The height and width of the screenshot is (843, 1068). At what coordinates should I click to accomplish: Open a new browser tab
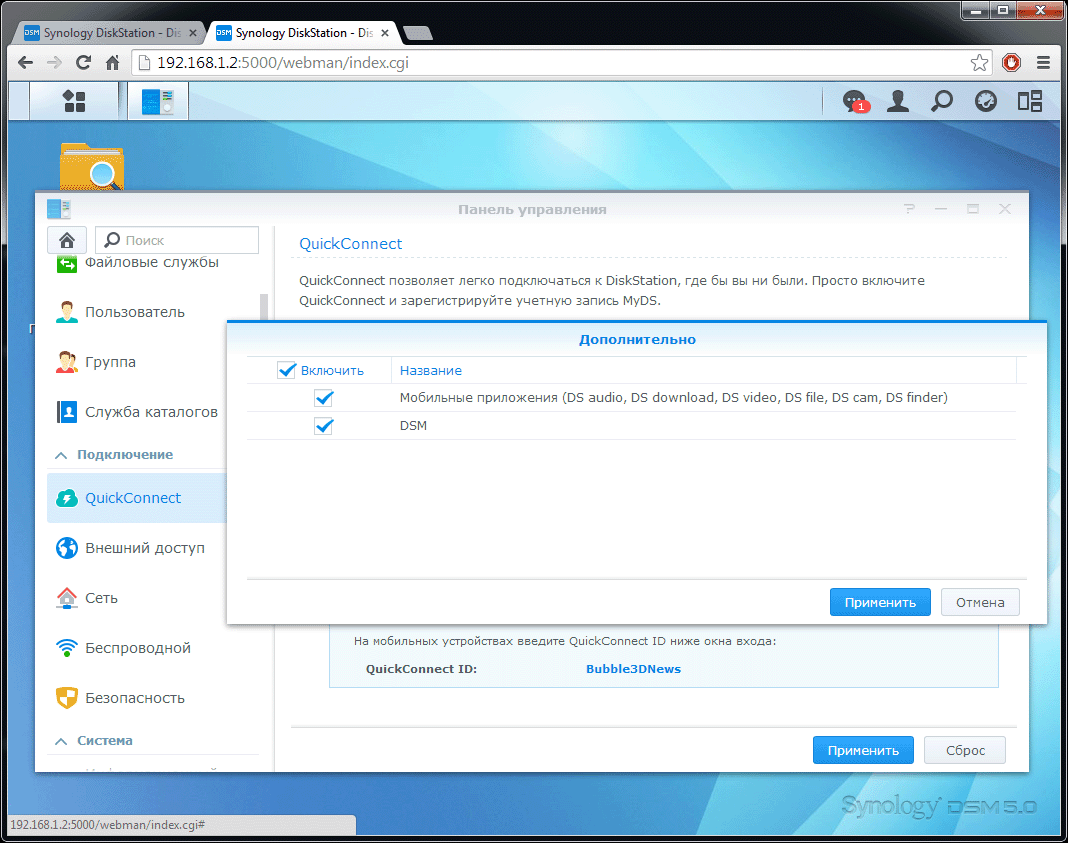point(418,33)
